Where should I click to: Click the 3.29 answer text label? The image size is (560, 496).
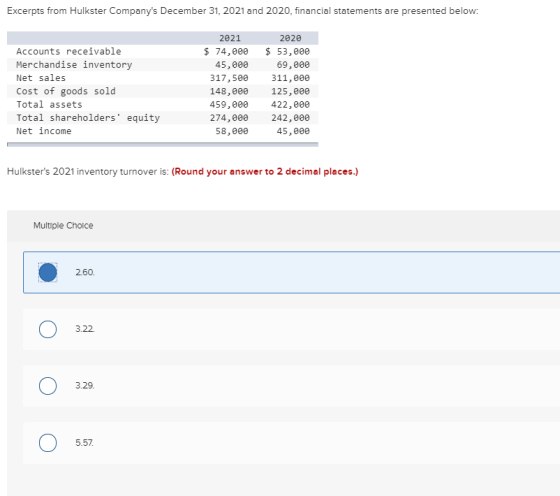pyautogui.click(x=85, y=386)
